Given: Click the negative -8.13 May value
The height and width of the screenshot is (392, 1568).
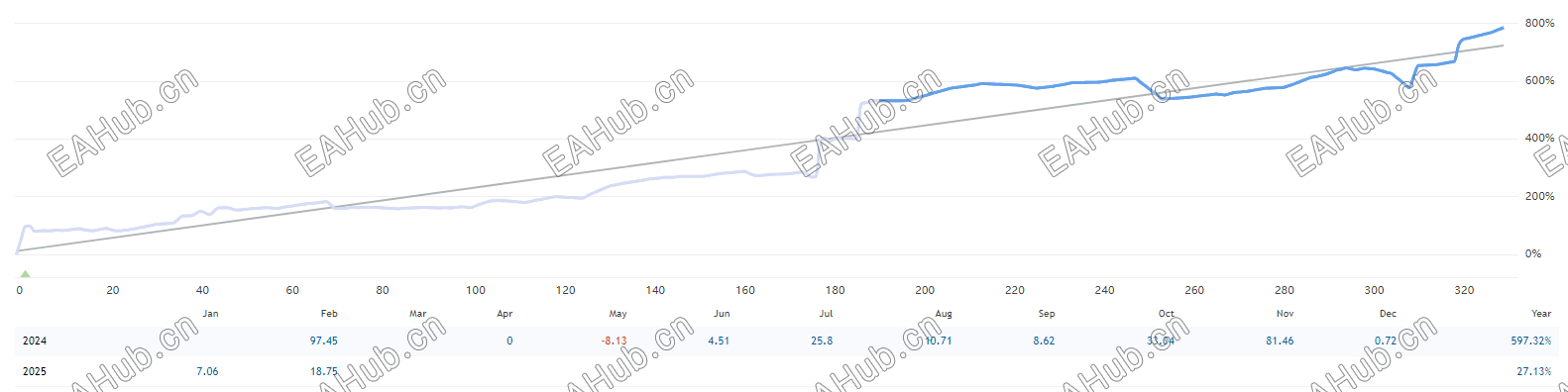Looking at the screenshot, I should click(x=614, y=341).
